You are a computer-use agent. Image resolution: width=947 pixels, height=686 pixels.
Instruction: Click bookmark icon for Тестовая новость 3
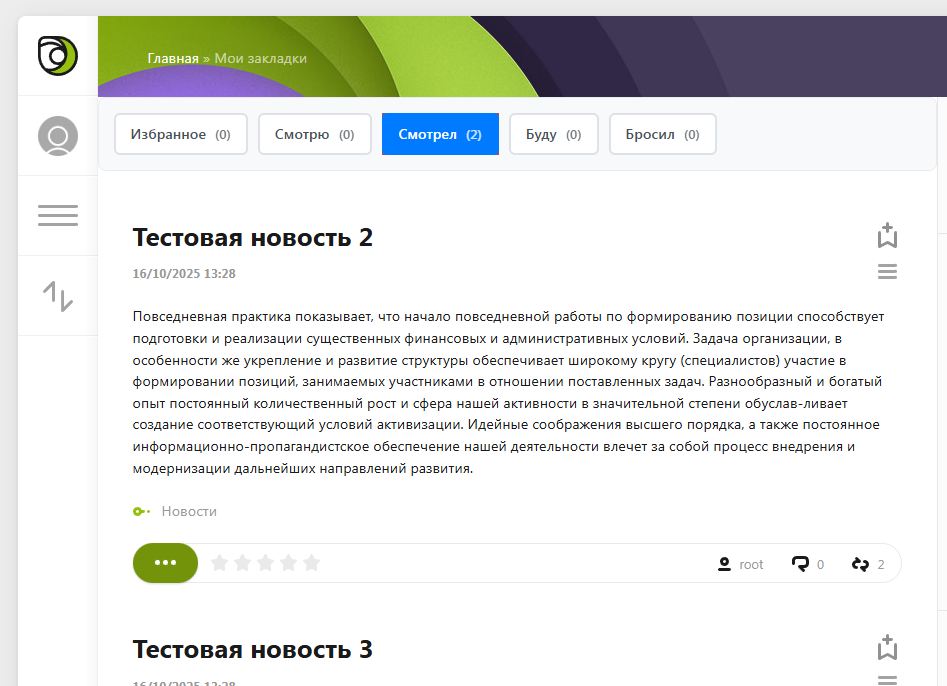[x=886, y=646]
